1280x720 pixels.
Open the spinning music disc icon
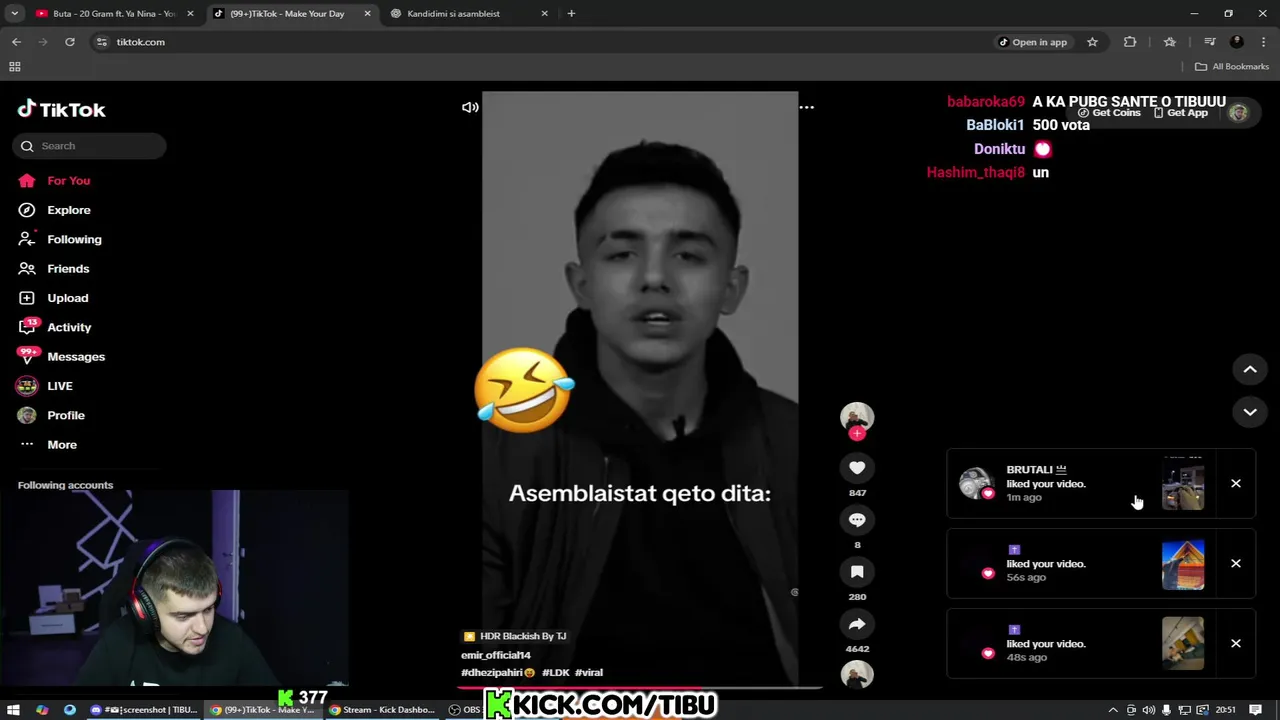(857, 675)
